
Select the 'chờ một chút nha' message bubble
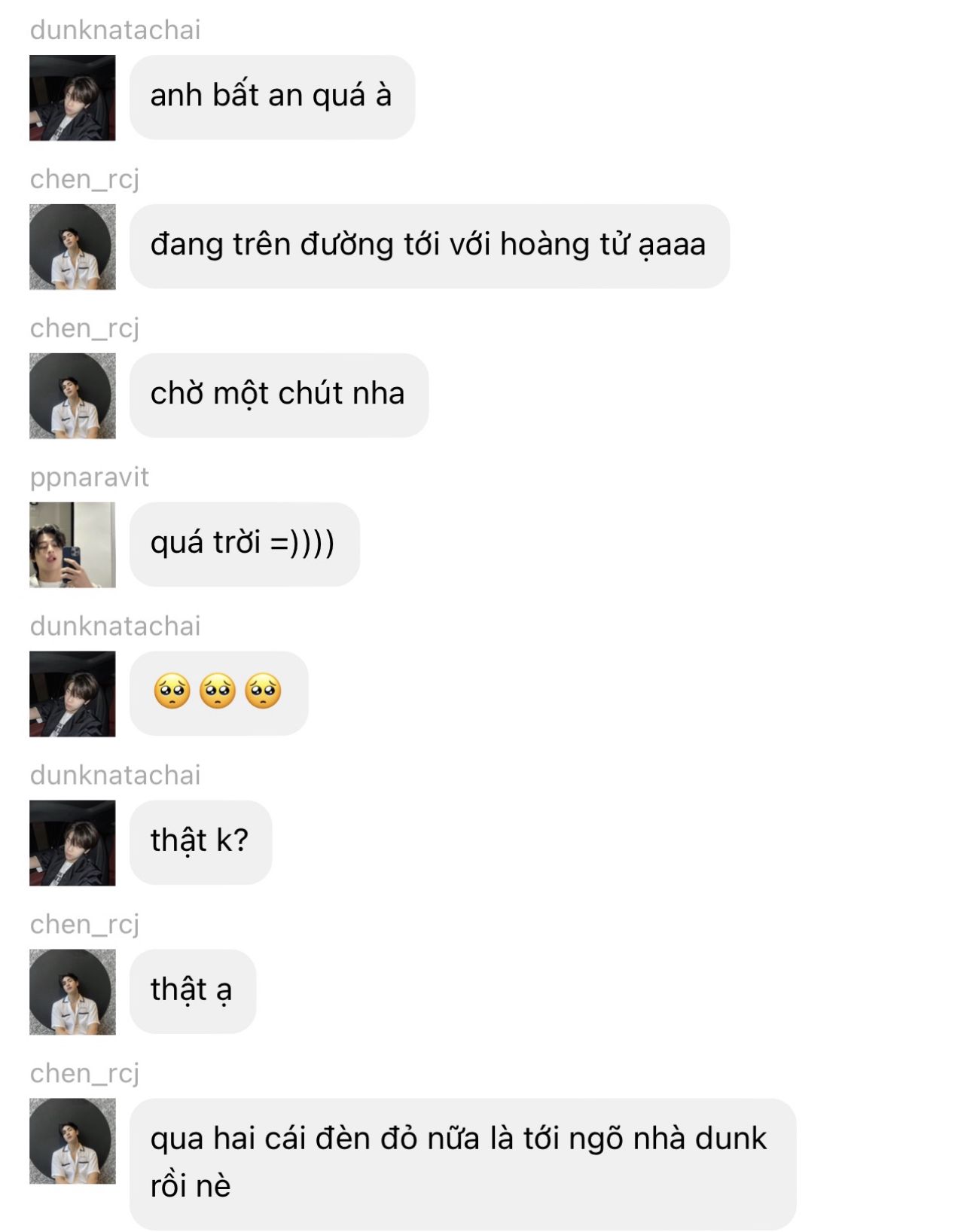pos(279,395)
